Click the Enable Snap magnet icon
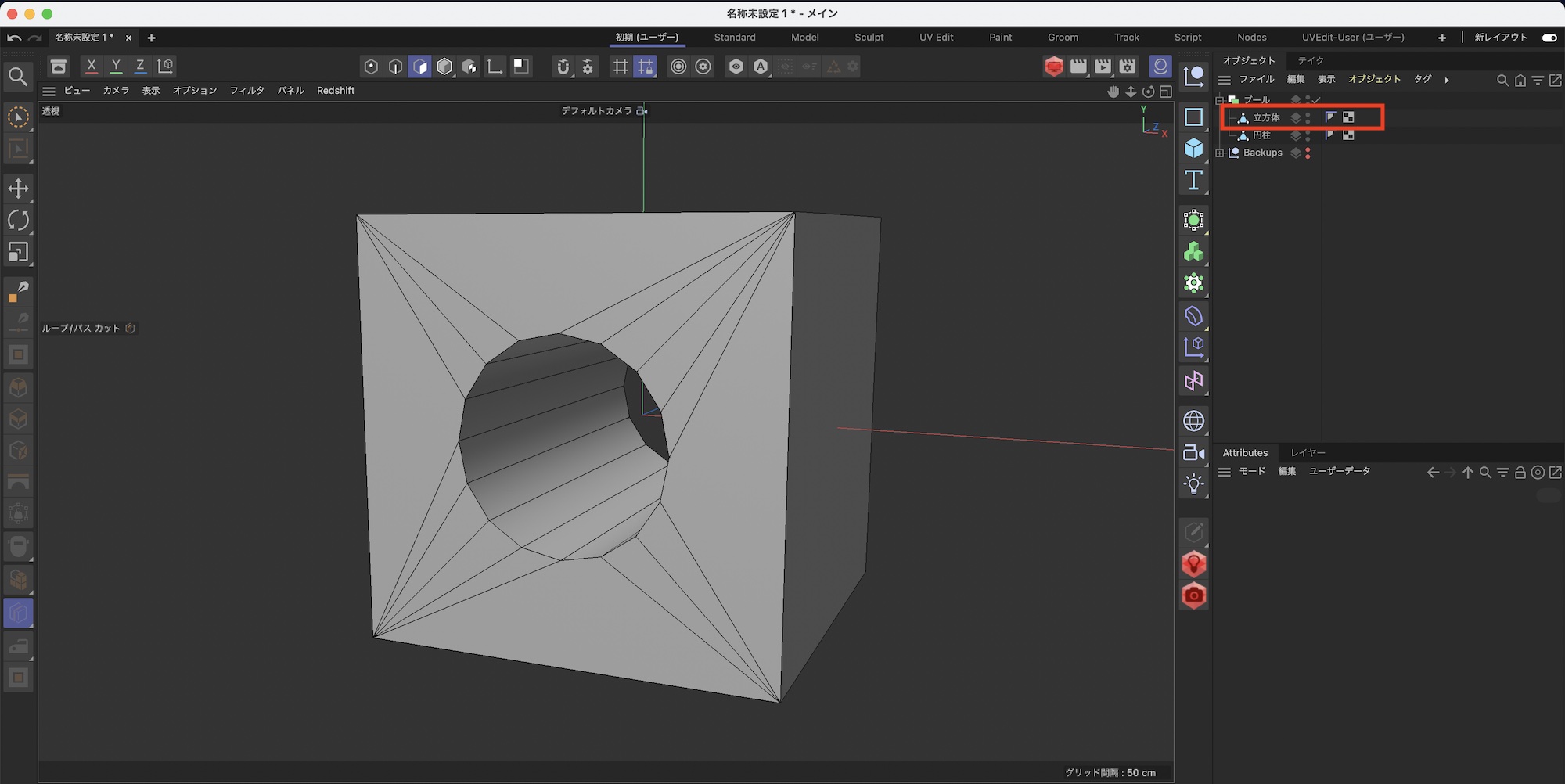Screen dimensions: 1565x784 pyautogui.click(x=563, y=67)
